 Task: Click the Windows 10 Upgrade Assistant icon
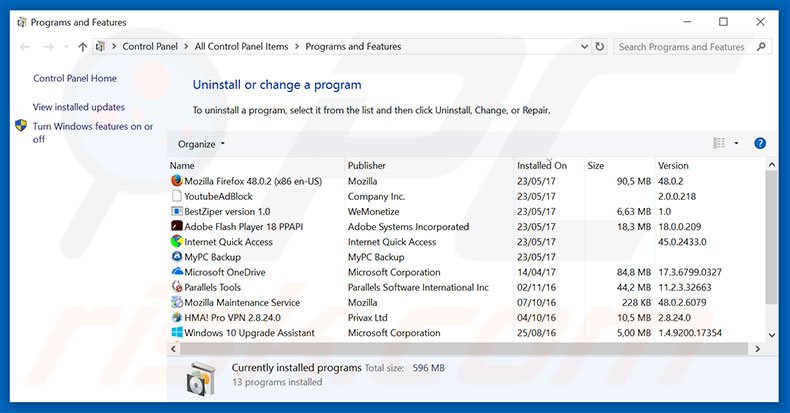pos(176,332)
